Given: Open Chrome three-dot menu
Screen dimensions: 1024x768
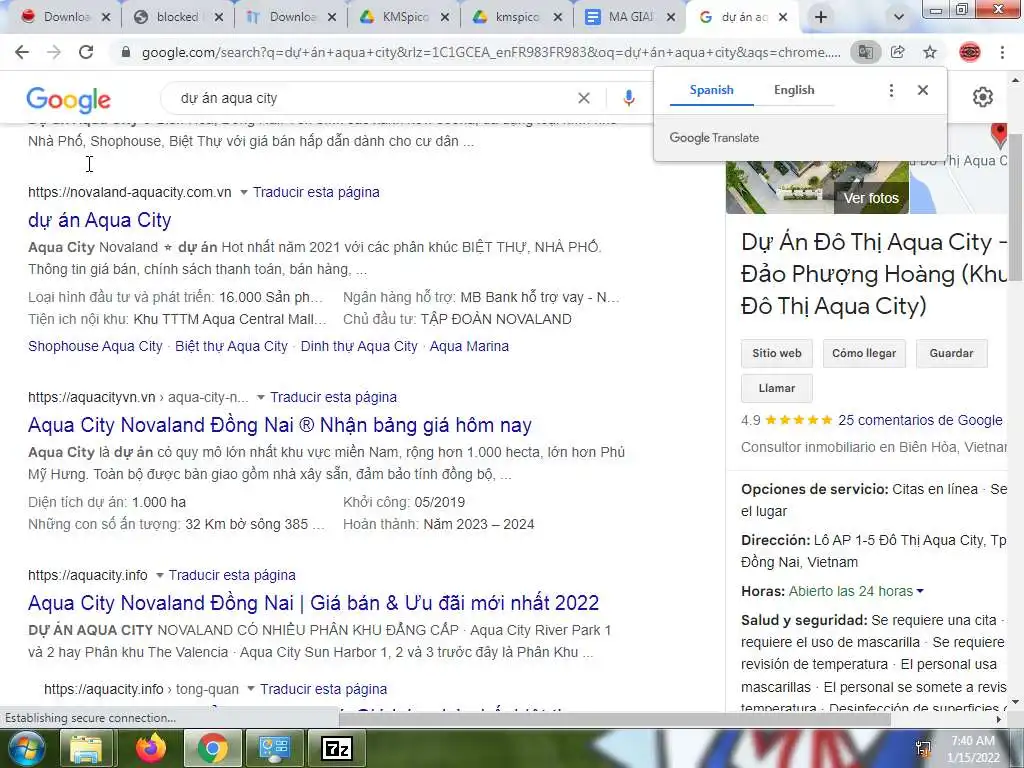Looking at the screenshot, I should (1002, 52).
